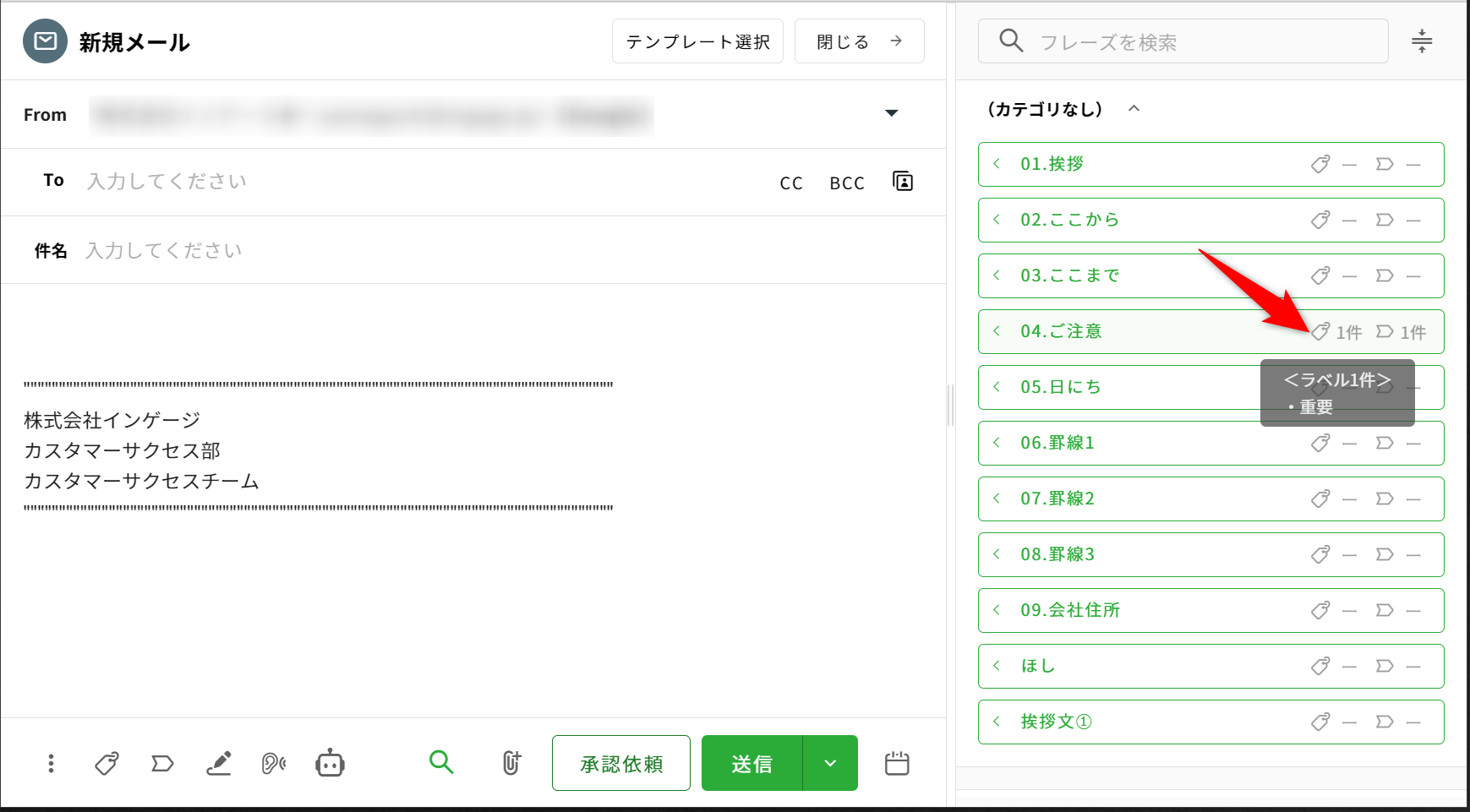
Task: Open the schedule send calendar icon
Action: coord(896,764)
